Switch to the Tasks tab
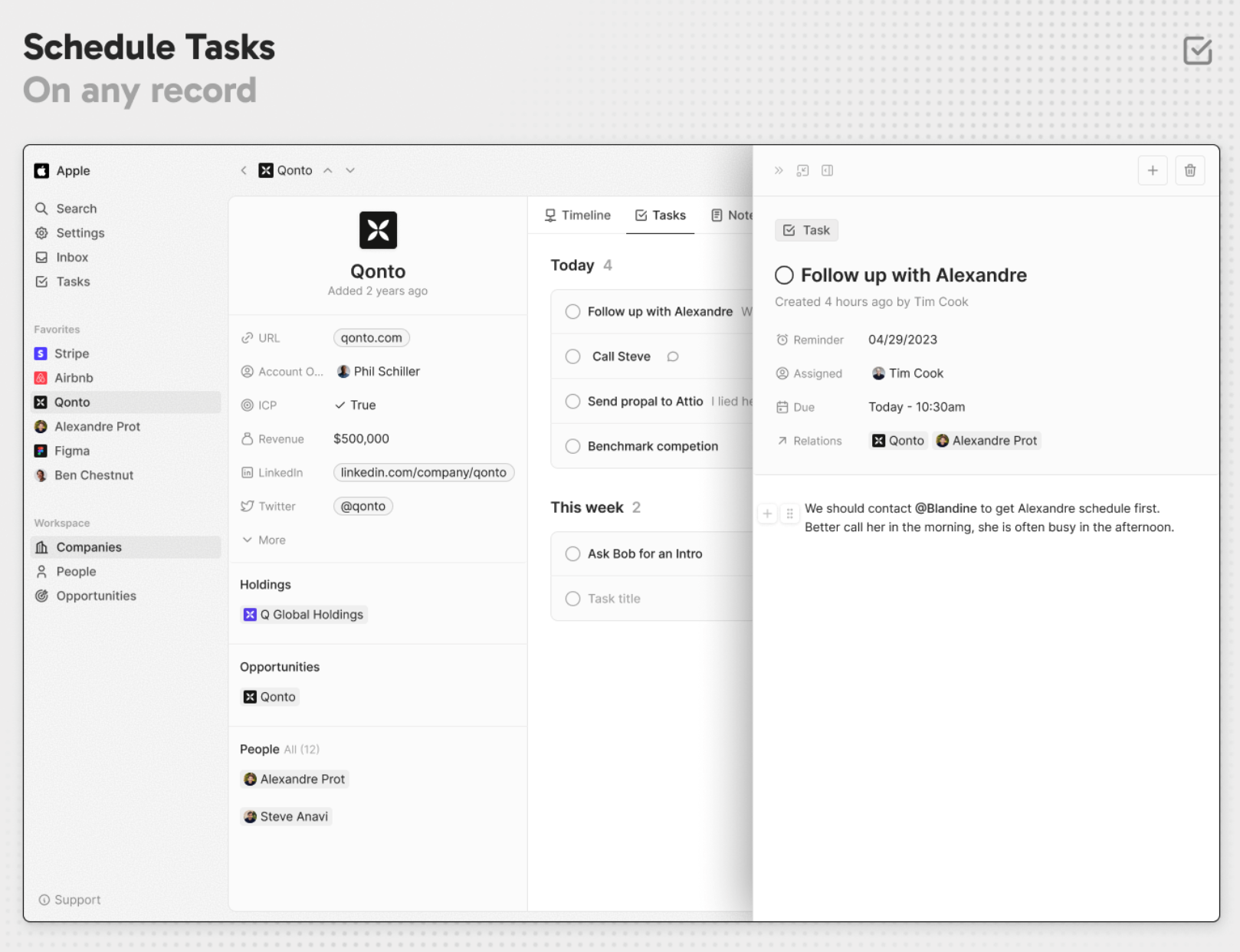The image size is (1240, 952). click(661, 215)
